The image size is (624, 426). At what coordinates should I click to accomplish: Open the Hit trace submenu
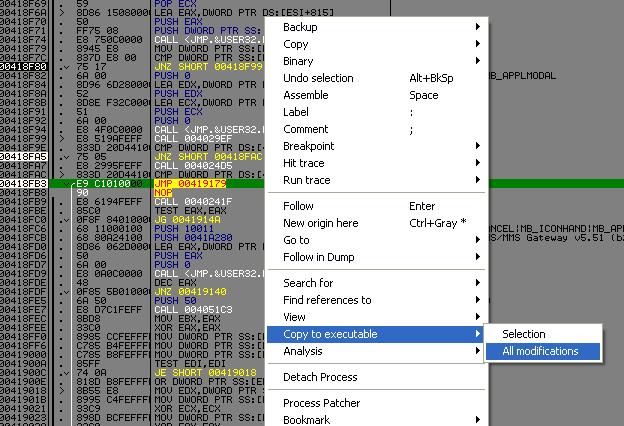[x=376, y=163]
